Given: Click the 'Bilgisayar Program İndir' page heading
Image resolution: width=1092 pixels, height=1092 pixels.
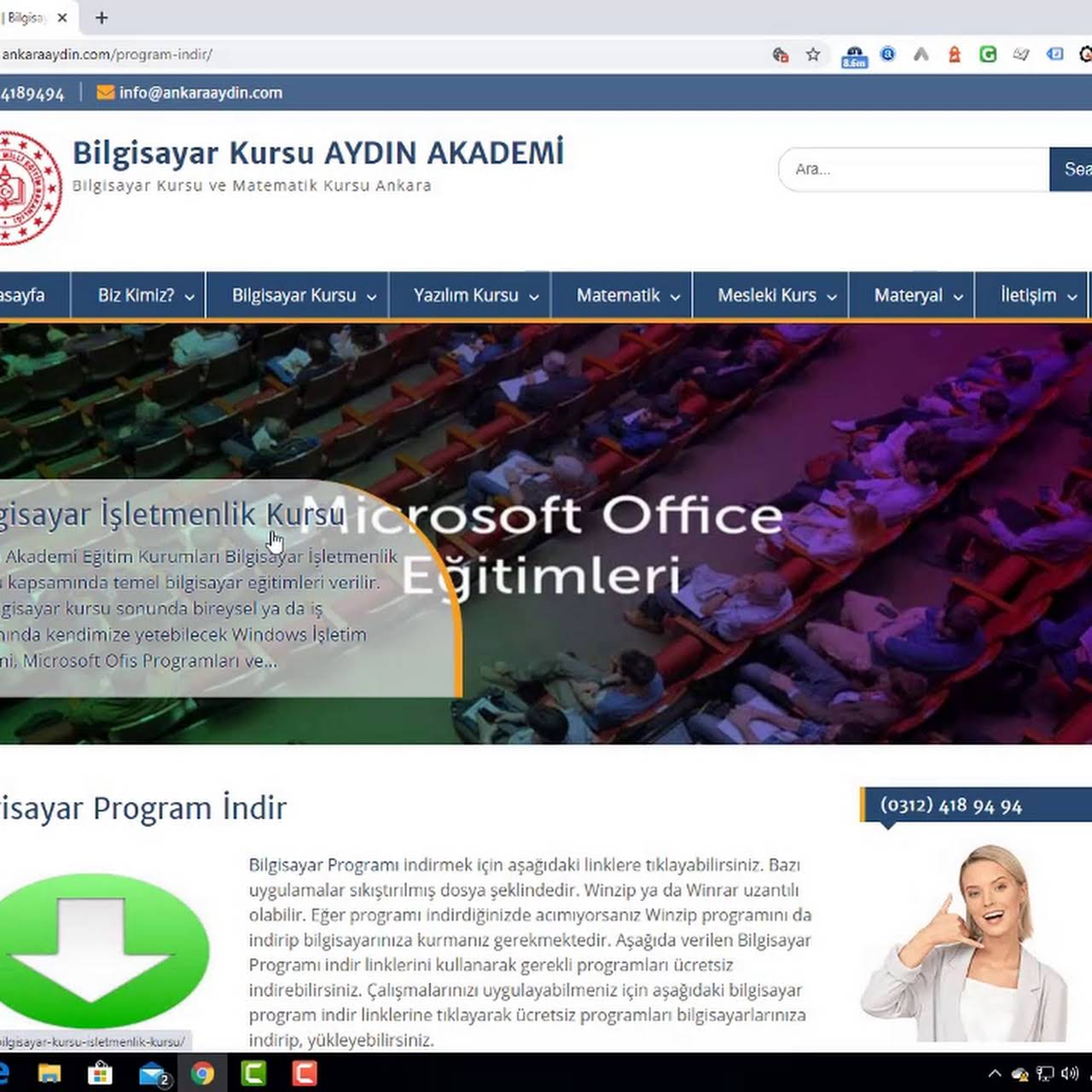Looking at the screenshot, I should pyautogui.click(x=143, y=808).
